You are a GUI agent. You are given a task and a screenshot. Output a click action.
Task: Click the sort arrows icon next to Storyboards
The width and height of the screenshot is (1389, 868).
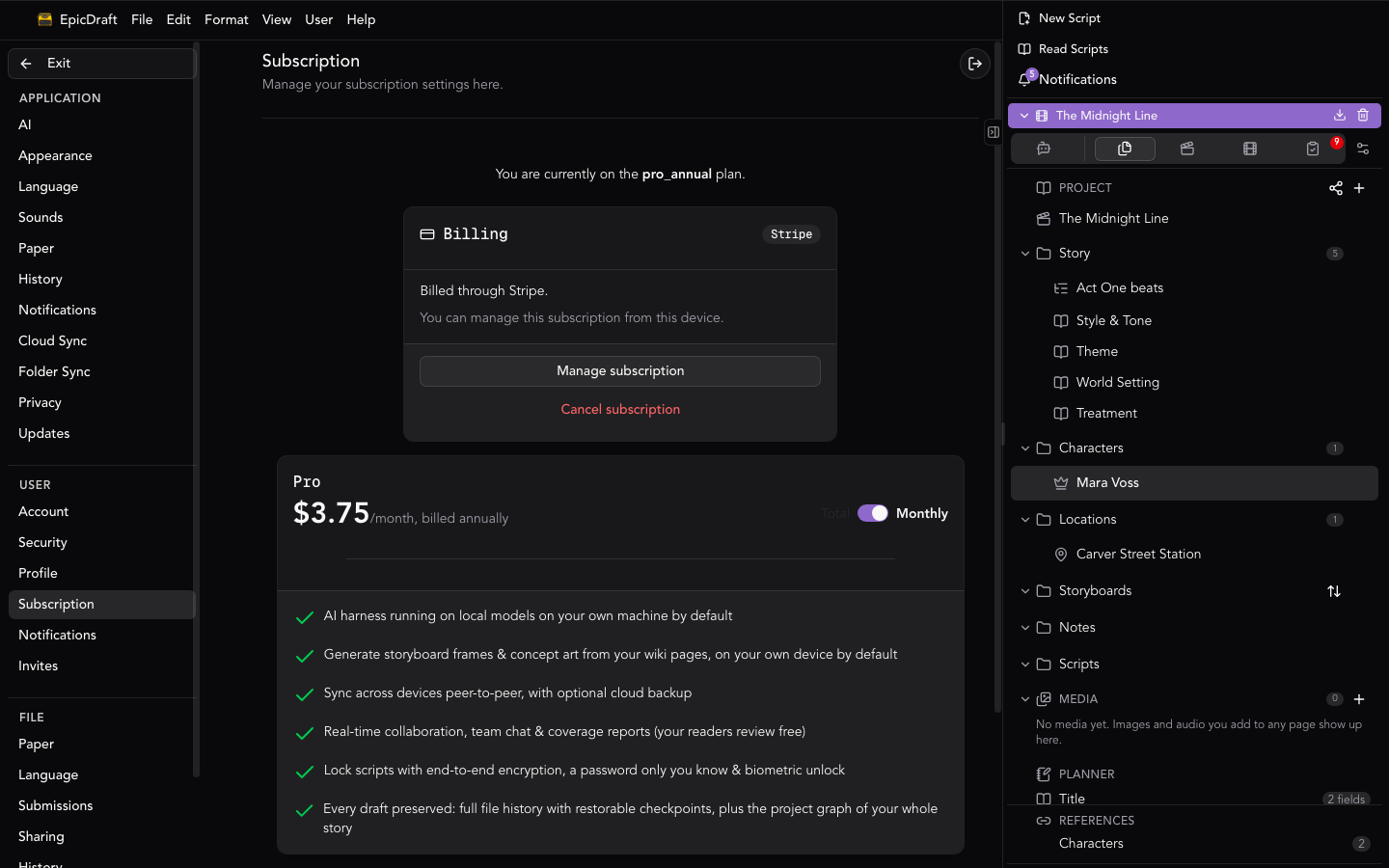(1334, 591)
